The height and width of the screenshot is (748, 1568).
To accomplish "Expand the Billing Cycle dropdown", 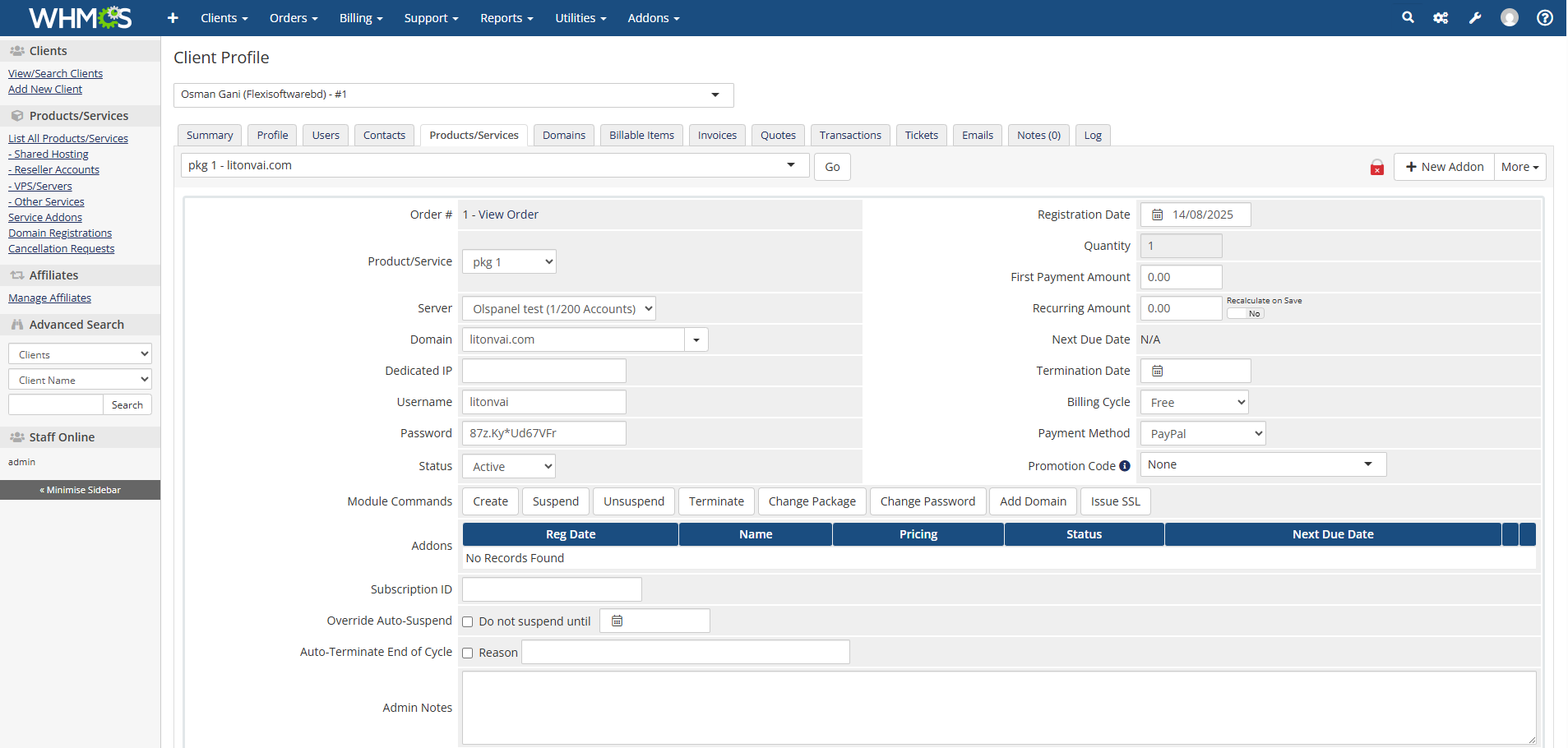I will tap(1195, 402).
